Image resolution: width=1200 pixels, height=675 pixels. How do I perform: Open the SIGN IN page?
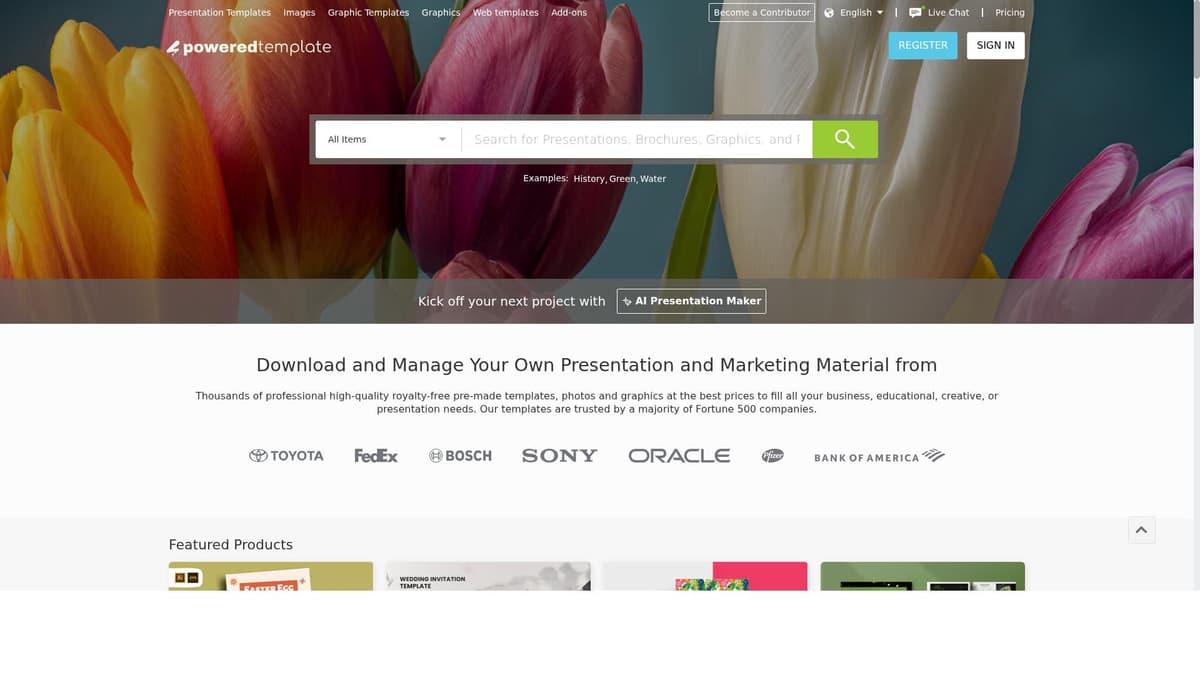click(x=995, y=45)
